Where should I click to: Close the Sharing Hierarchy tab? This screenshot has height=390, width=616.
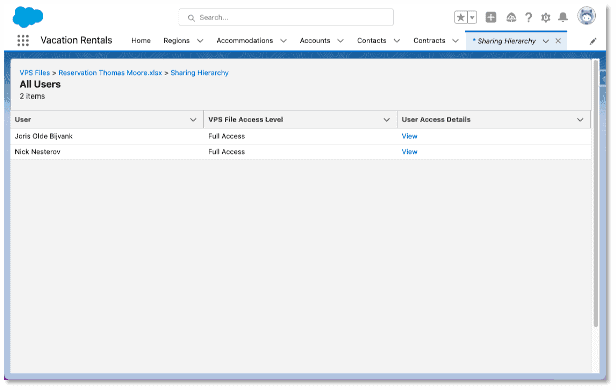558,41
